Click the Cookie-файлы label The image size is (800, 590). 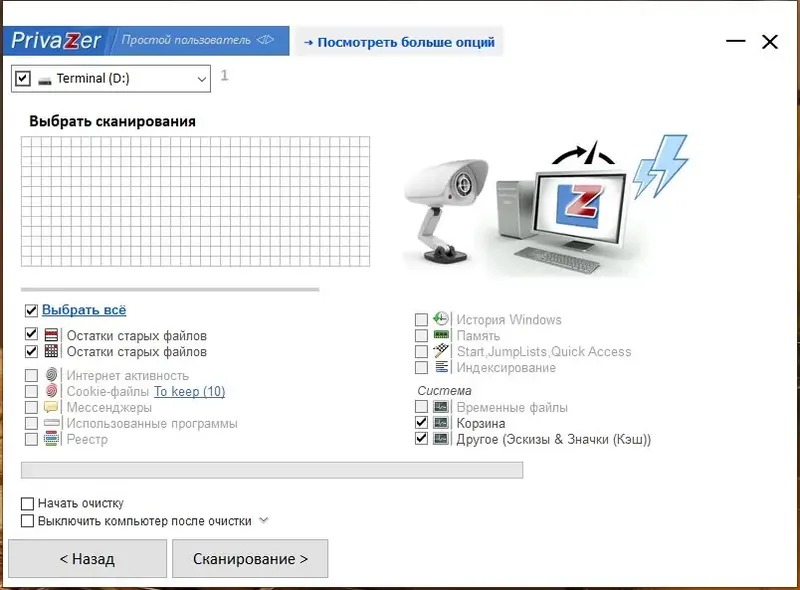click(108, 391)
